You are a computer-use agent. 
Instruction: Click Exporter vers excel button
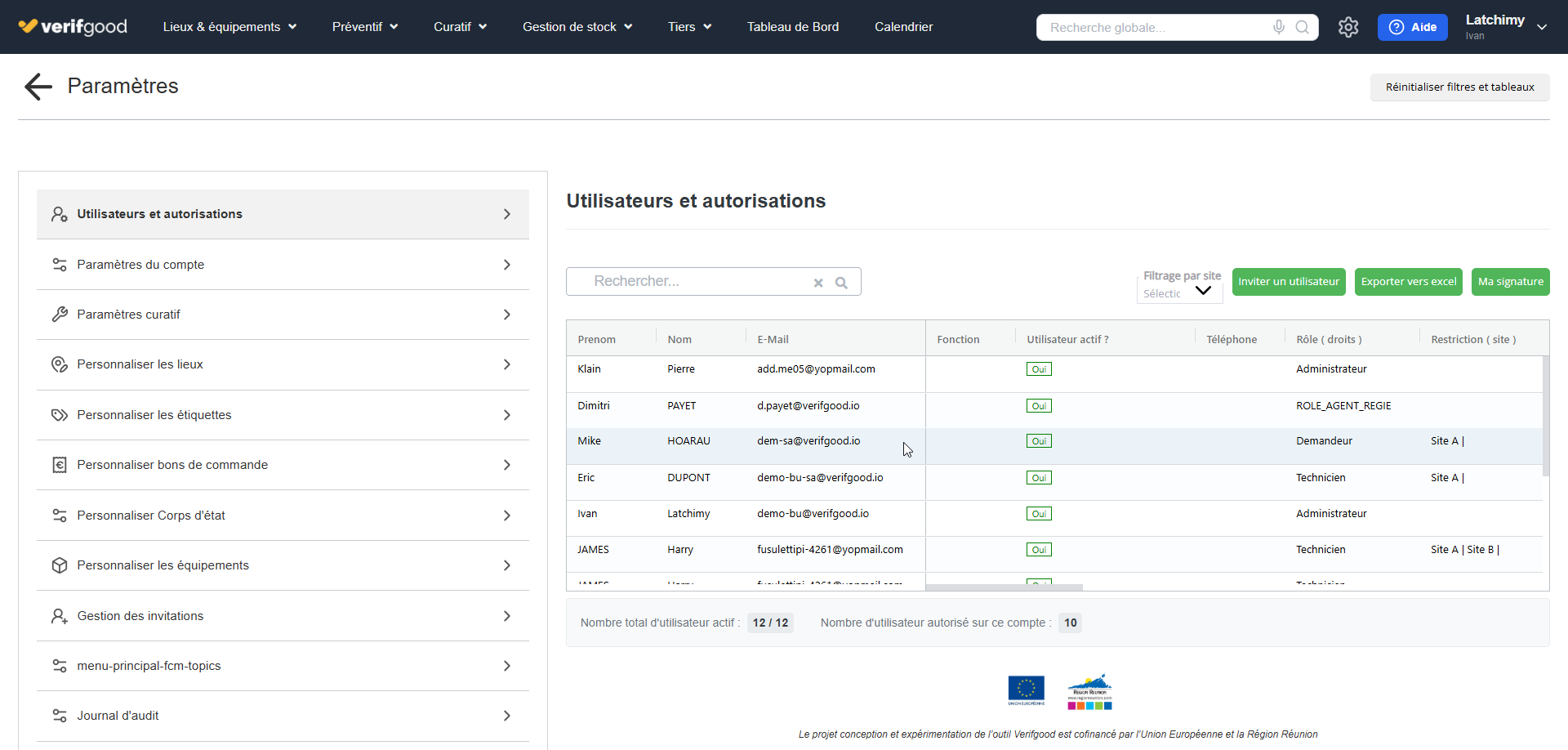1408,282
